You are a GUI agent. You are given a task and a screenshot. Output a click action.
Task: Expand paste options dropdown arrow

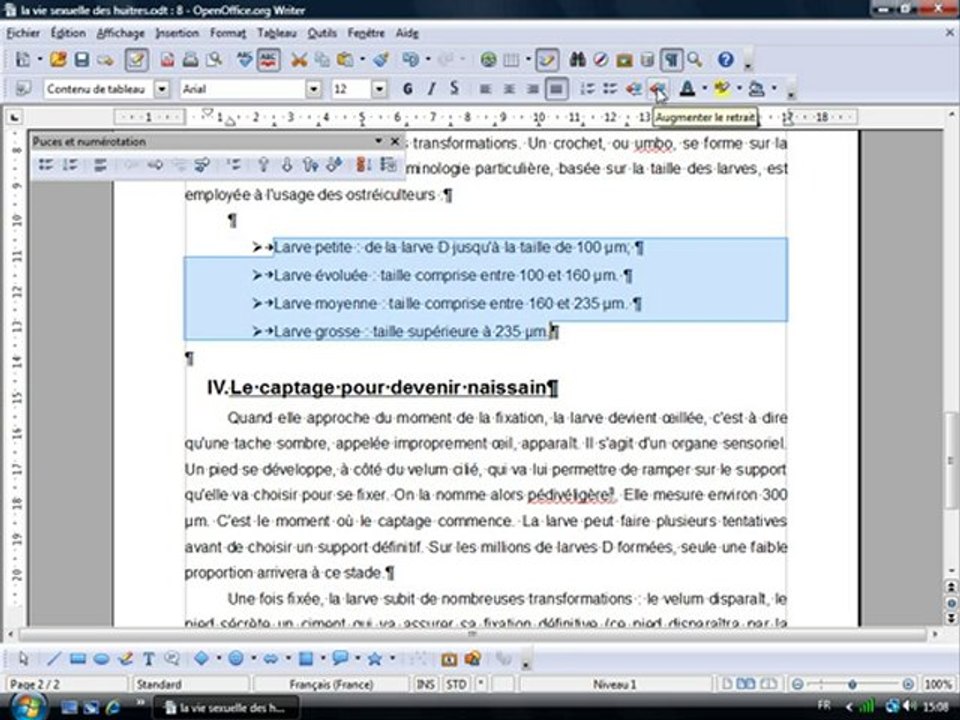(362, 59)
